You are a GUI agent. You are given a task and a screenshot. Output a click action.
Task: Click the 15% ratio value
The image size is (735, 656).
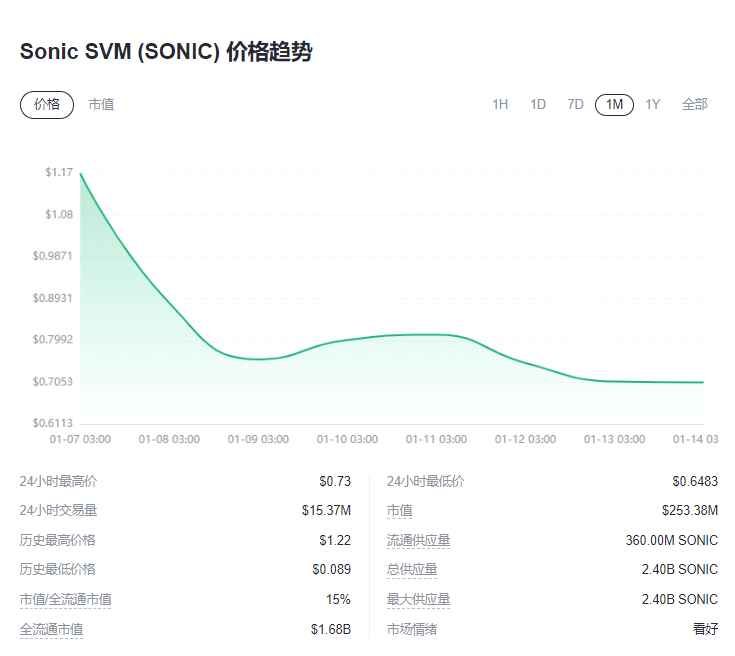click(338, 600)
